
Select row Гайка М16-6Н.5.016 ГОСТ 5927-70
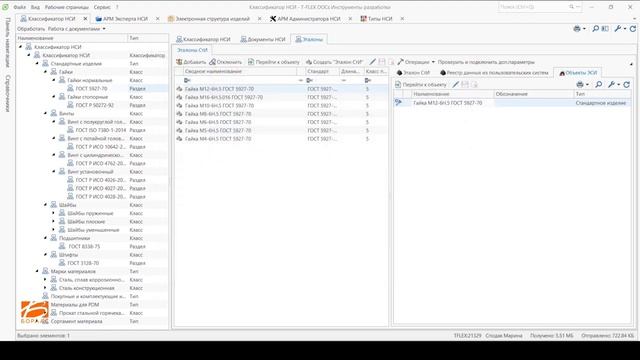click(281, 97)
